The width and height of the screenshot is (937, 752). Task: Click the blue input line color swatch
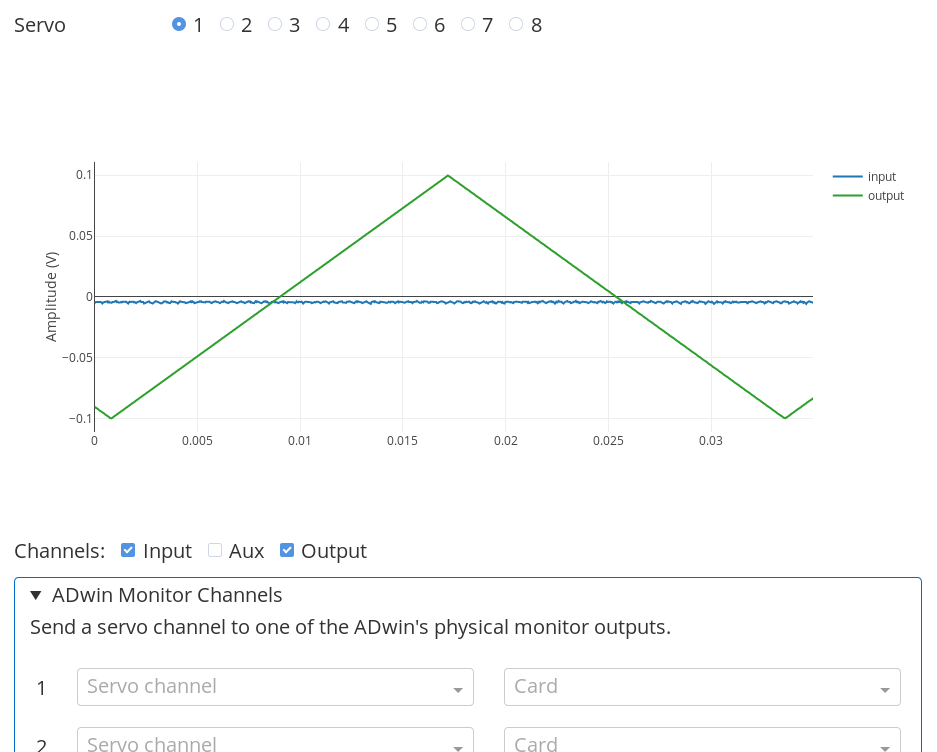[847, 177]
